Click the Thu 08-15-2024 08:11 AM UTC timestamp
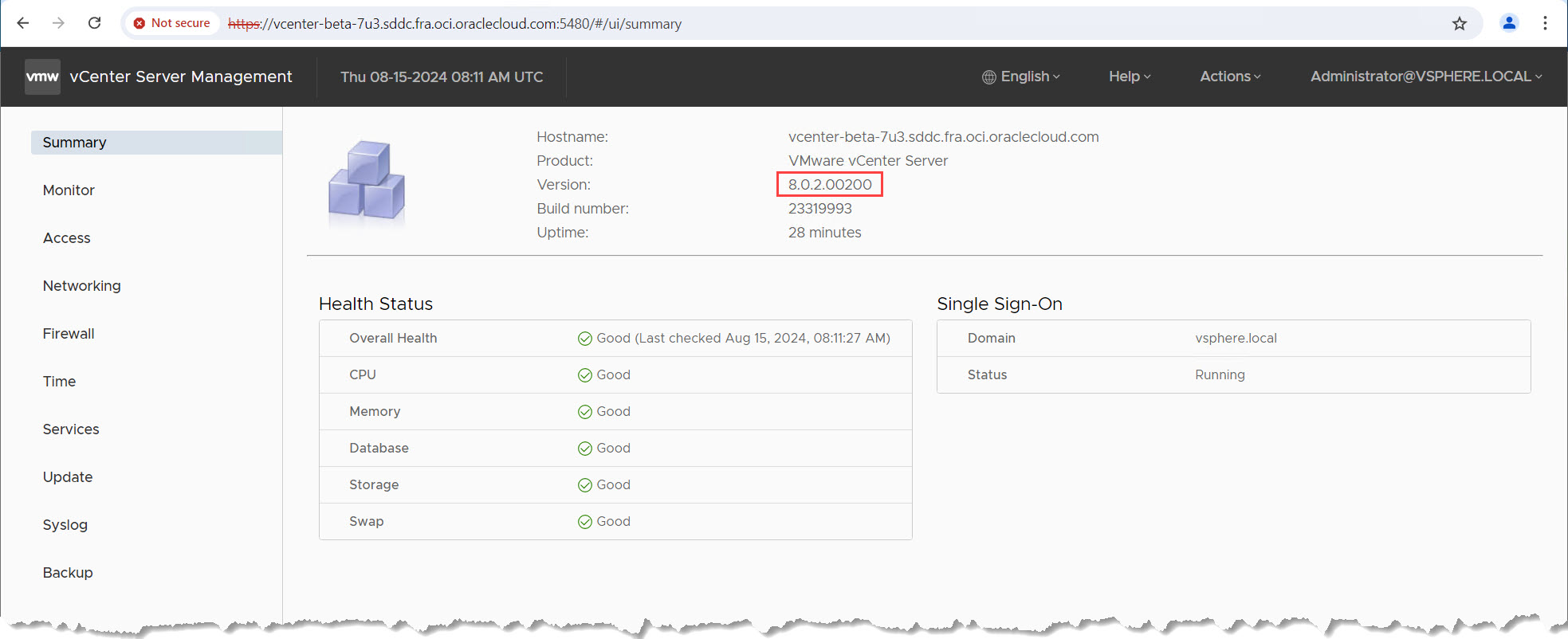1568x639 pixels. pos(442,77)
